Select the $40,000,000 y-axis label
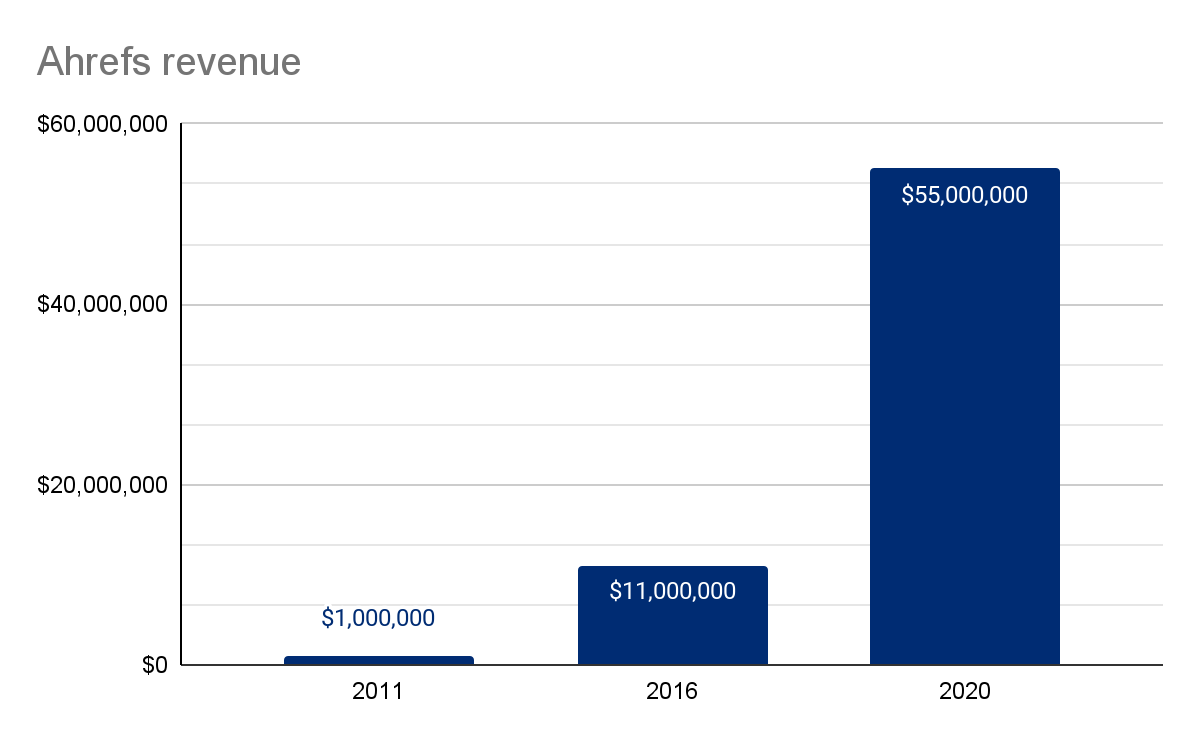Viewport: 1200px width, 742px height. click(x=102, y=304)
